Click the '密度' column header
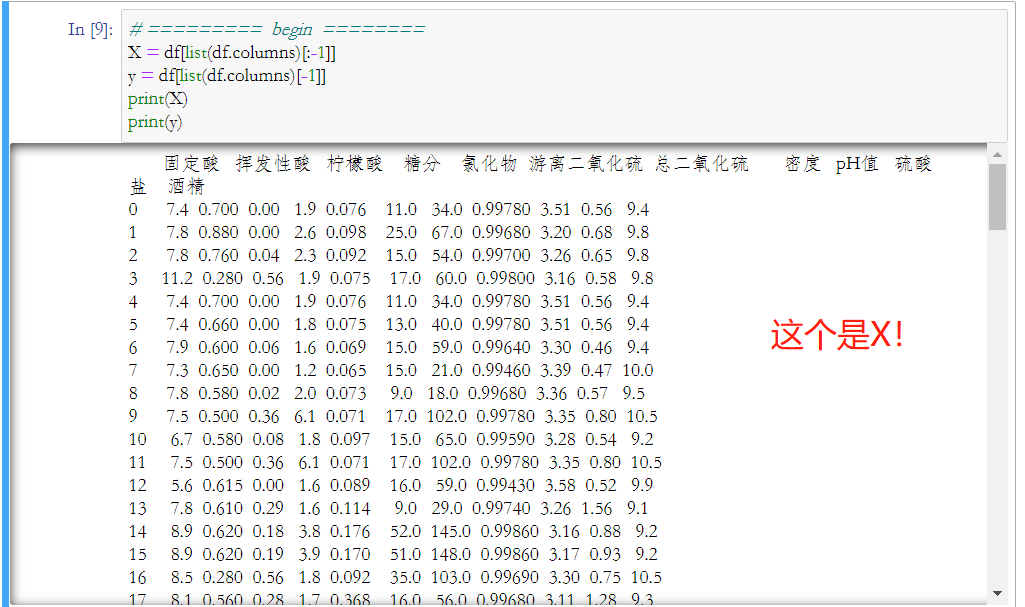The image size is (1025, 607). coord(803,163)
